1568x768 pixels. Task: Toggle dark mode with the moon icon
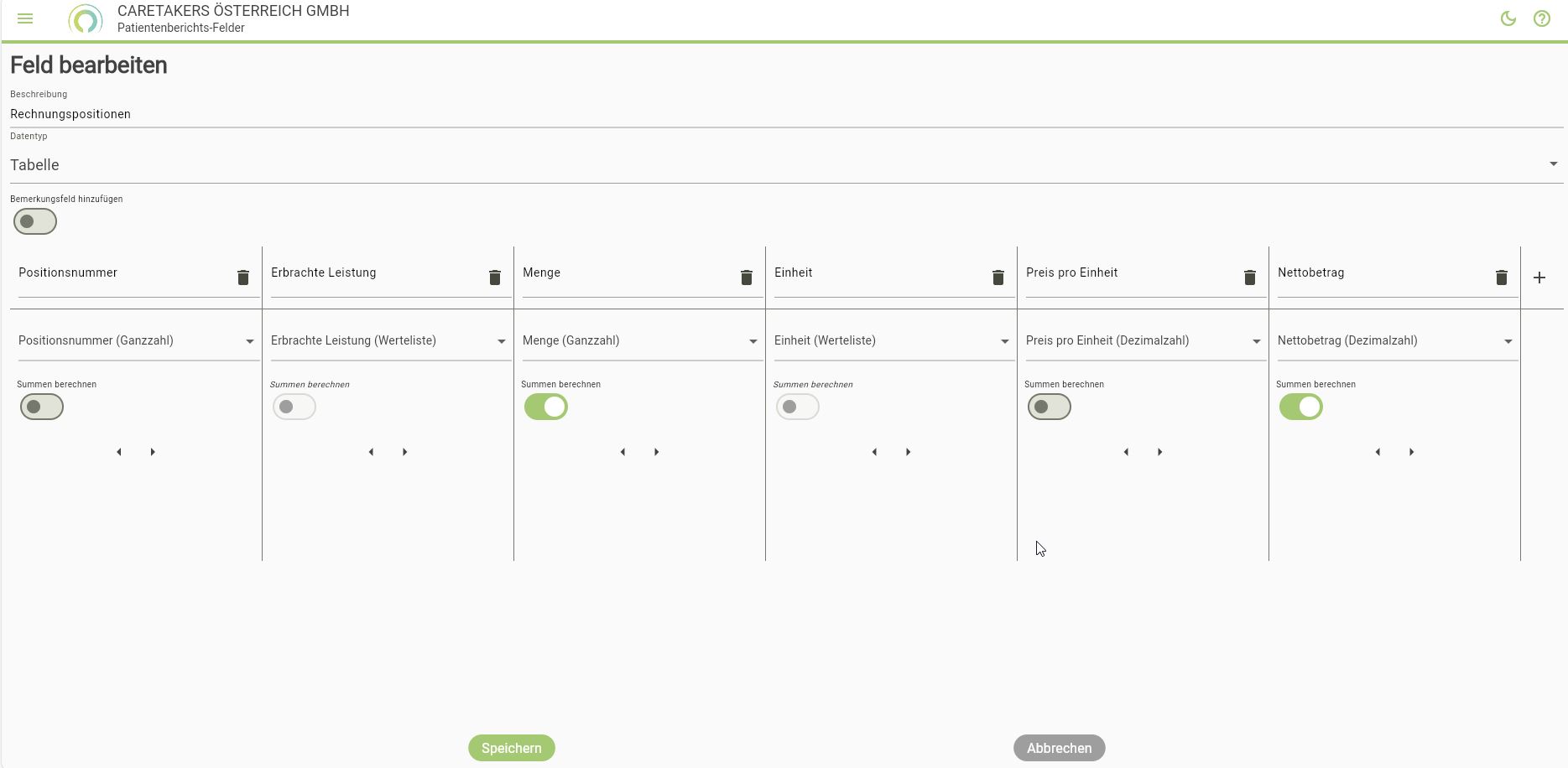[x=1508, y=18]
